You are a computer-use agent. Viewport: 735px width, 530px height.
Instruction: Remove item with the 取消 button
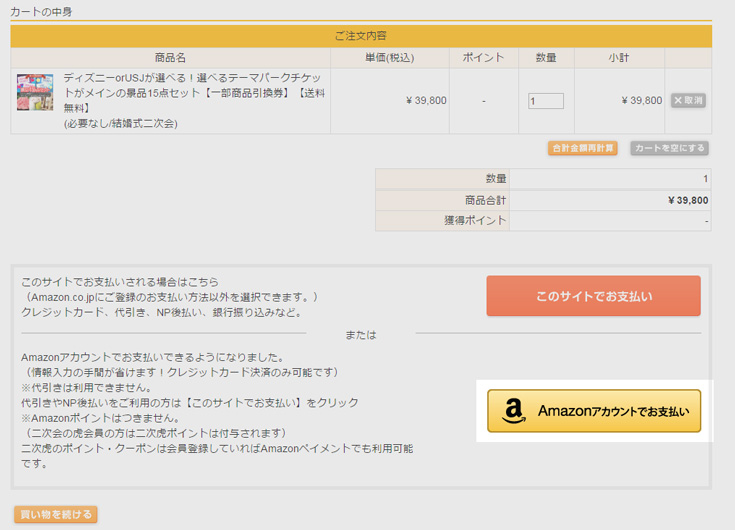[688, 101]
